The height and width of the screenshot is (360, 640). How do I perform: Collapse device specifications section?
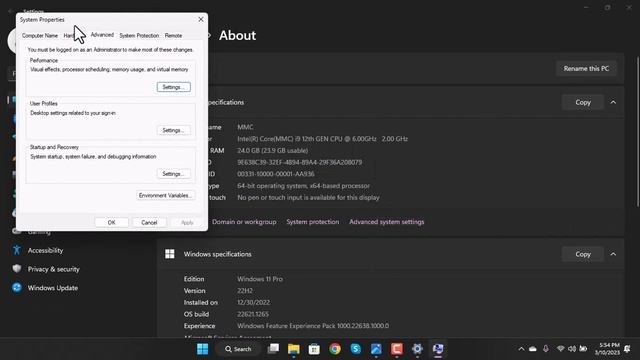pos(613,102)
